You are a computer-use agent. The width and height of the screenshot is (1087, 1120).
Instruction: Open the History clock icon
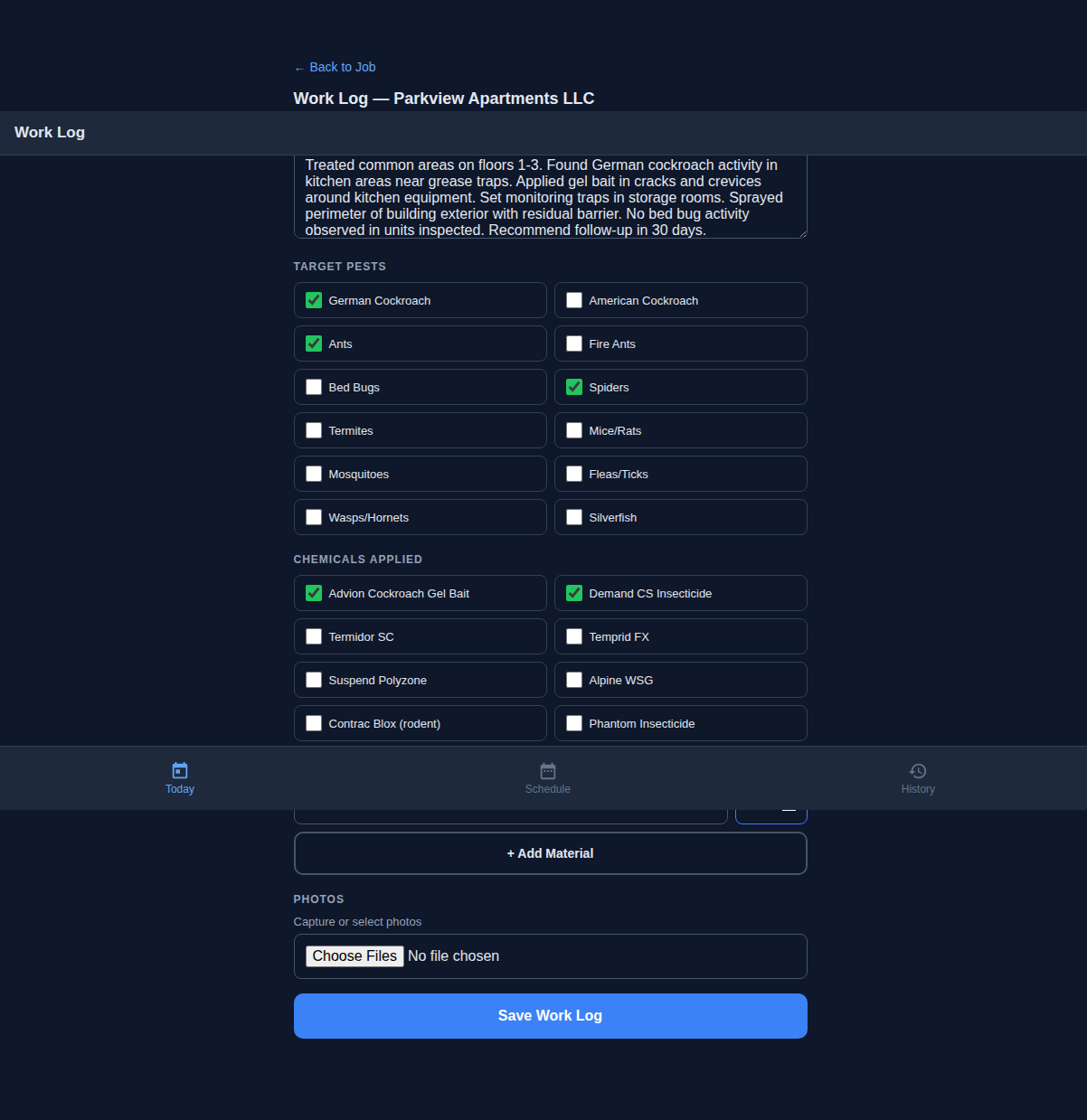pyautogui.click(x=918, y=770)
